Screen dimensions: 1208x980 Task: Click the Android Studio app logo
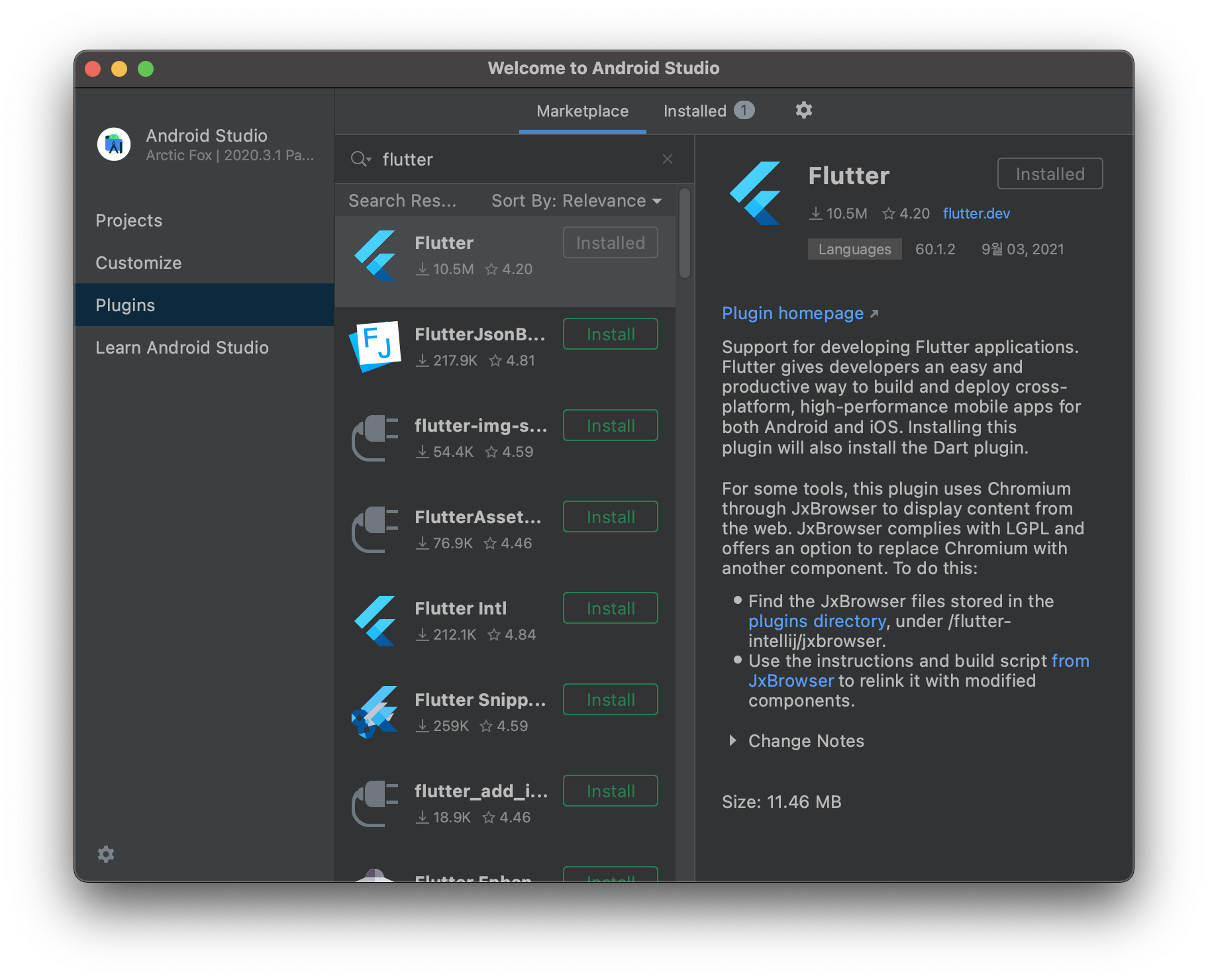coord(114,144)
